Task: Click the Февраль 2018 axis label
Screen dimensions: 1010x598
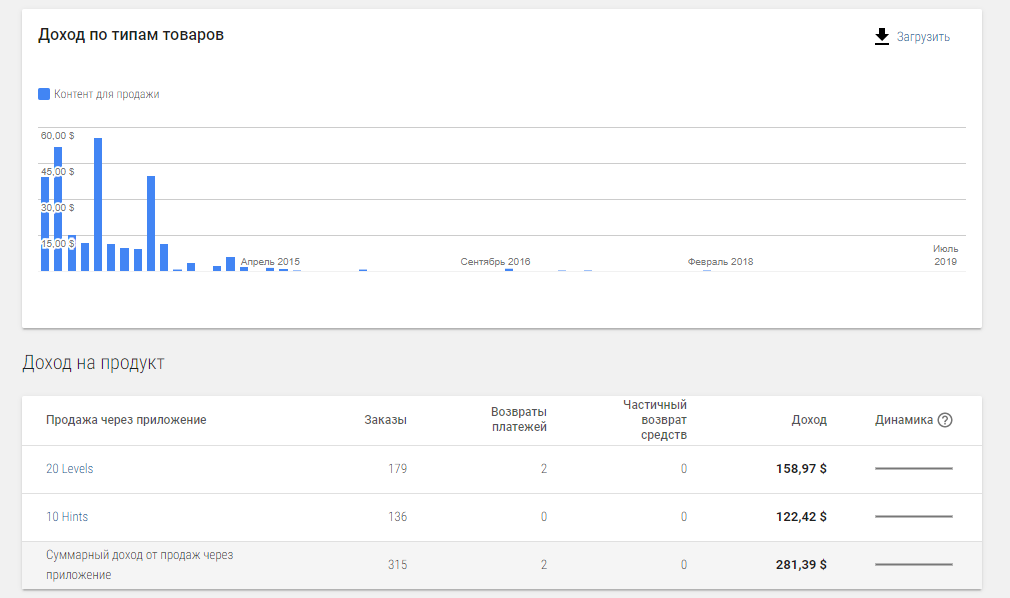Action: (x=720, y=262)
